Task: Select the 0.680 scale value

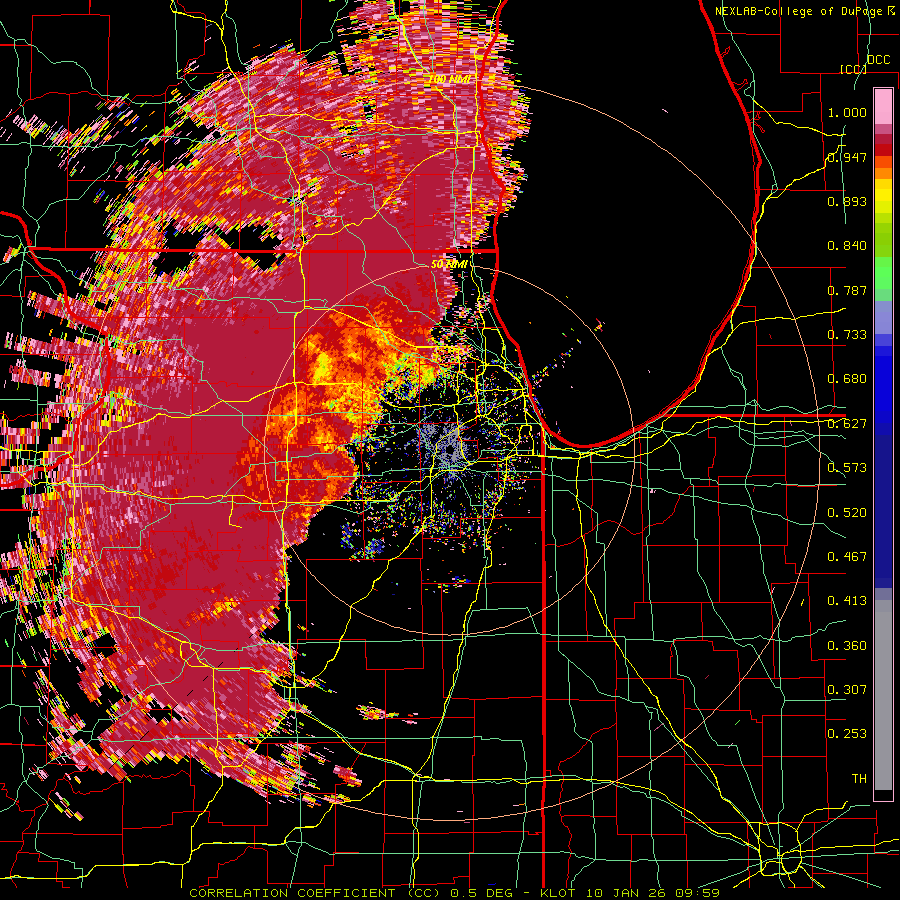Action: [x=847, y=379]
